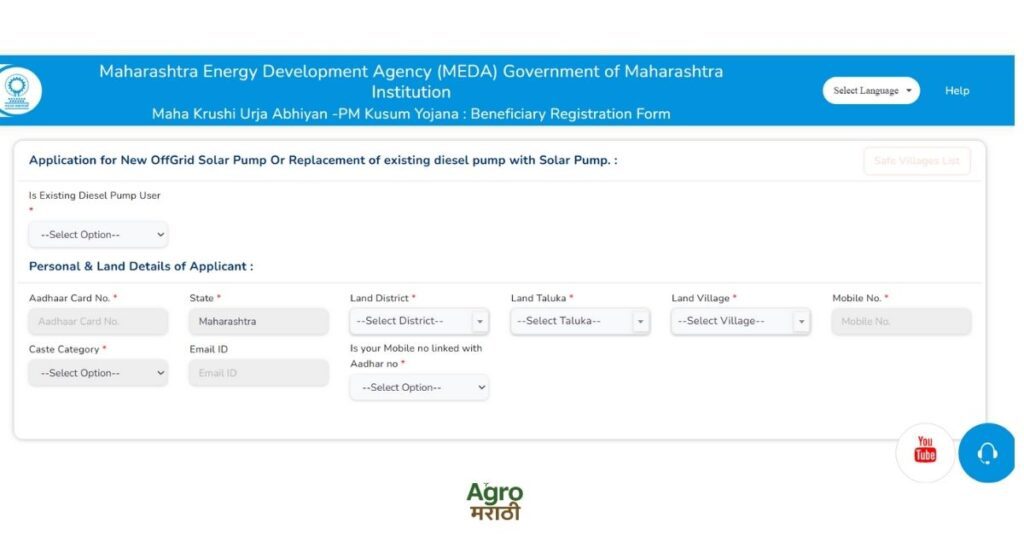Open the Select Village dropdown

pos(741,321)
